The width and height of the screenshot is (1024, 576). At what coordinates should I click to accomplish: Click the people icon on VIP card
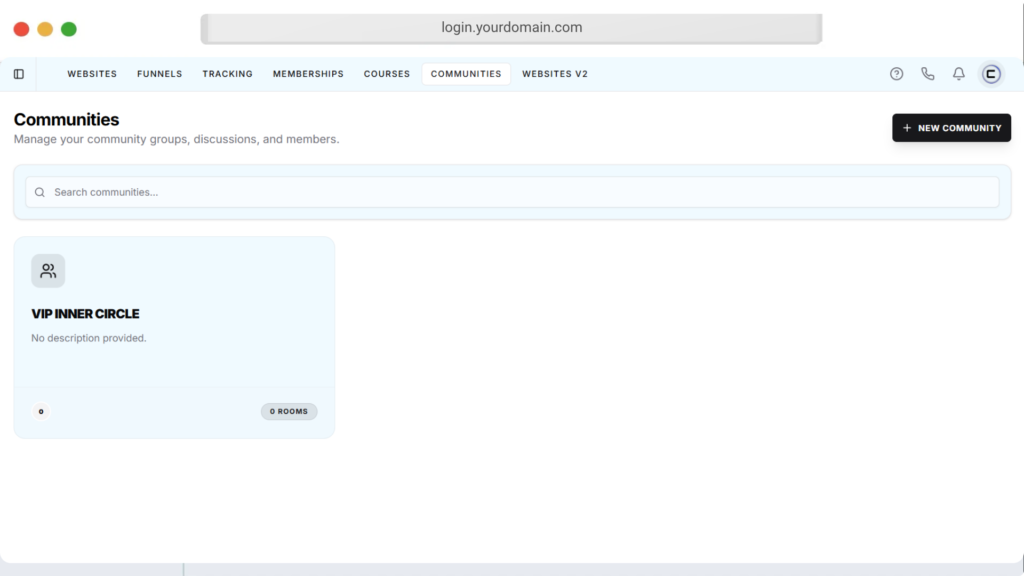coord(48,271)
